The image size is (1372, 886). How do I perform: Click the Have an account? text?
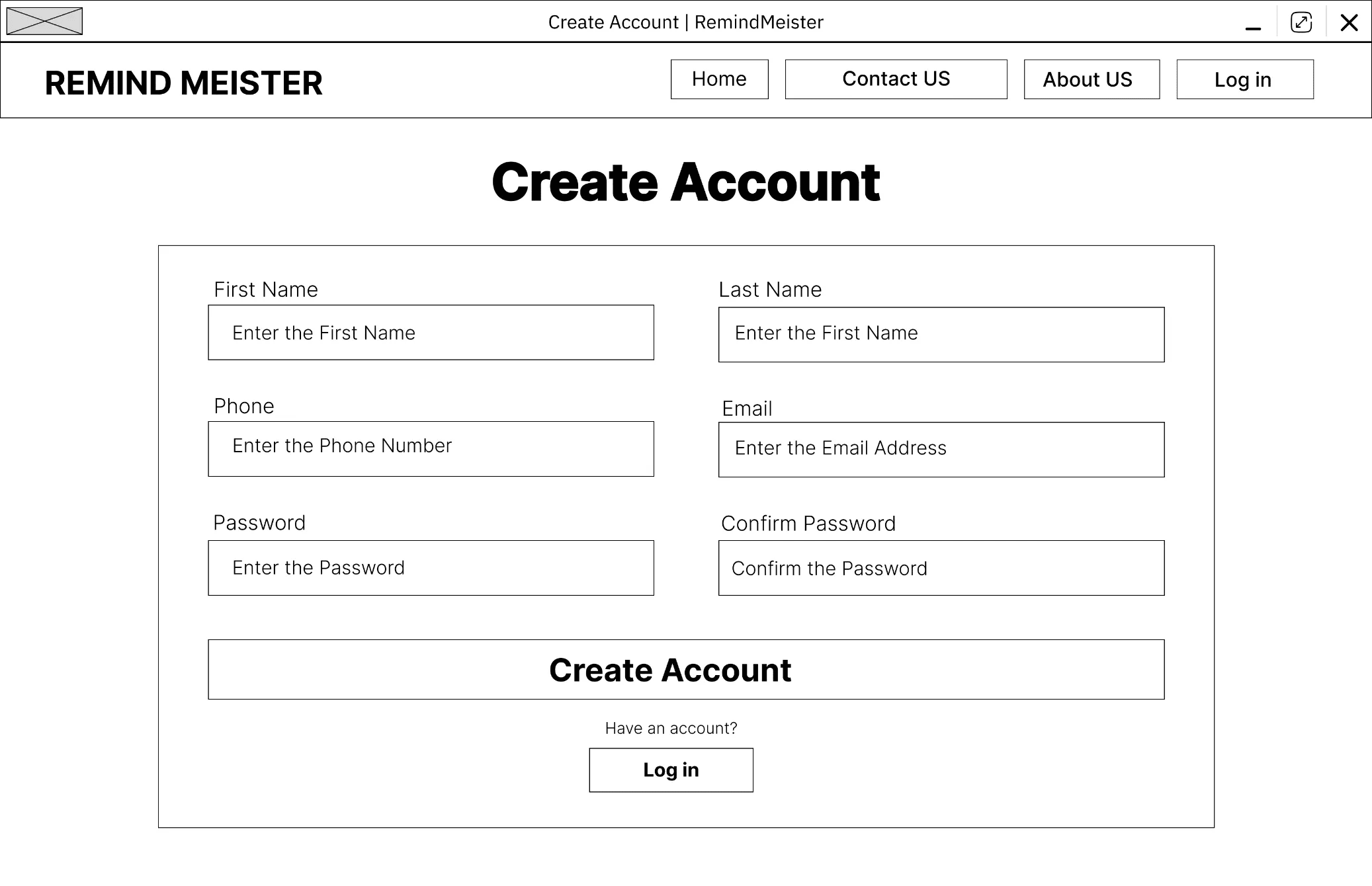click(671, 728)
